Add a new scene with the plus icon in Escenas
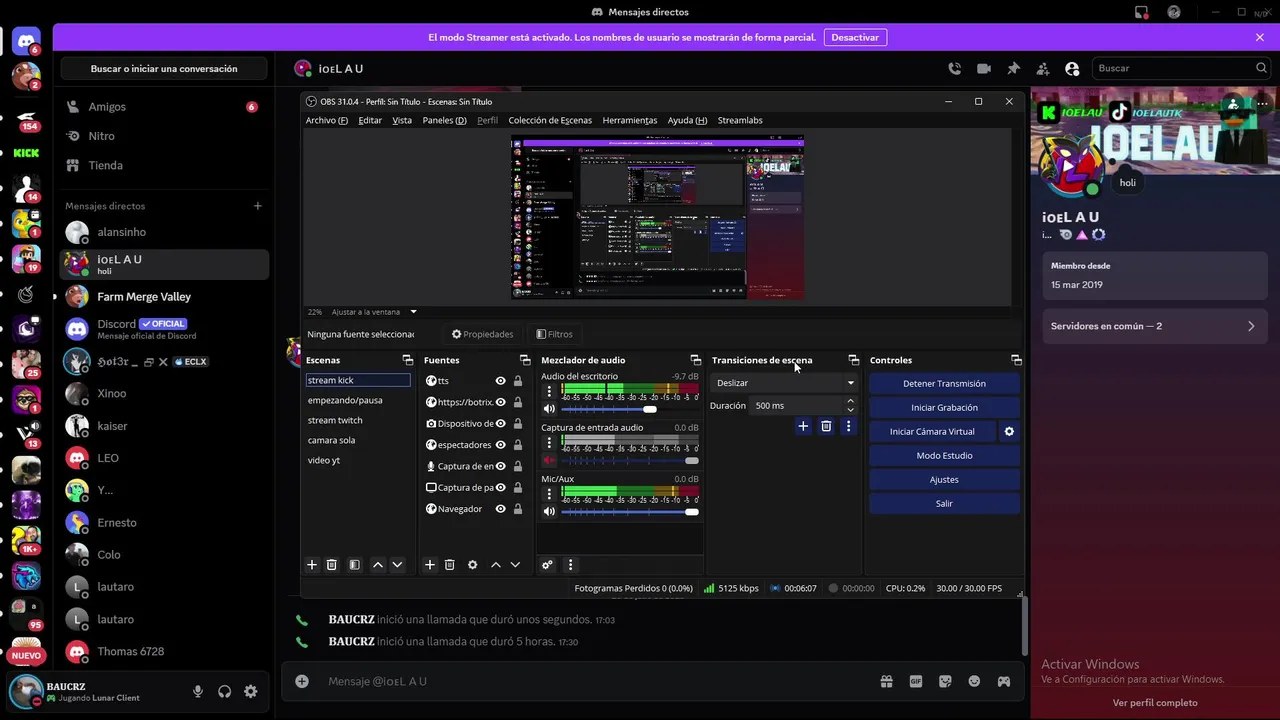Screen dimensions: 1280x720 [312, 565]
